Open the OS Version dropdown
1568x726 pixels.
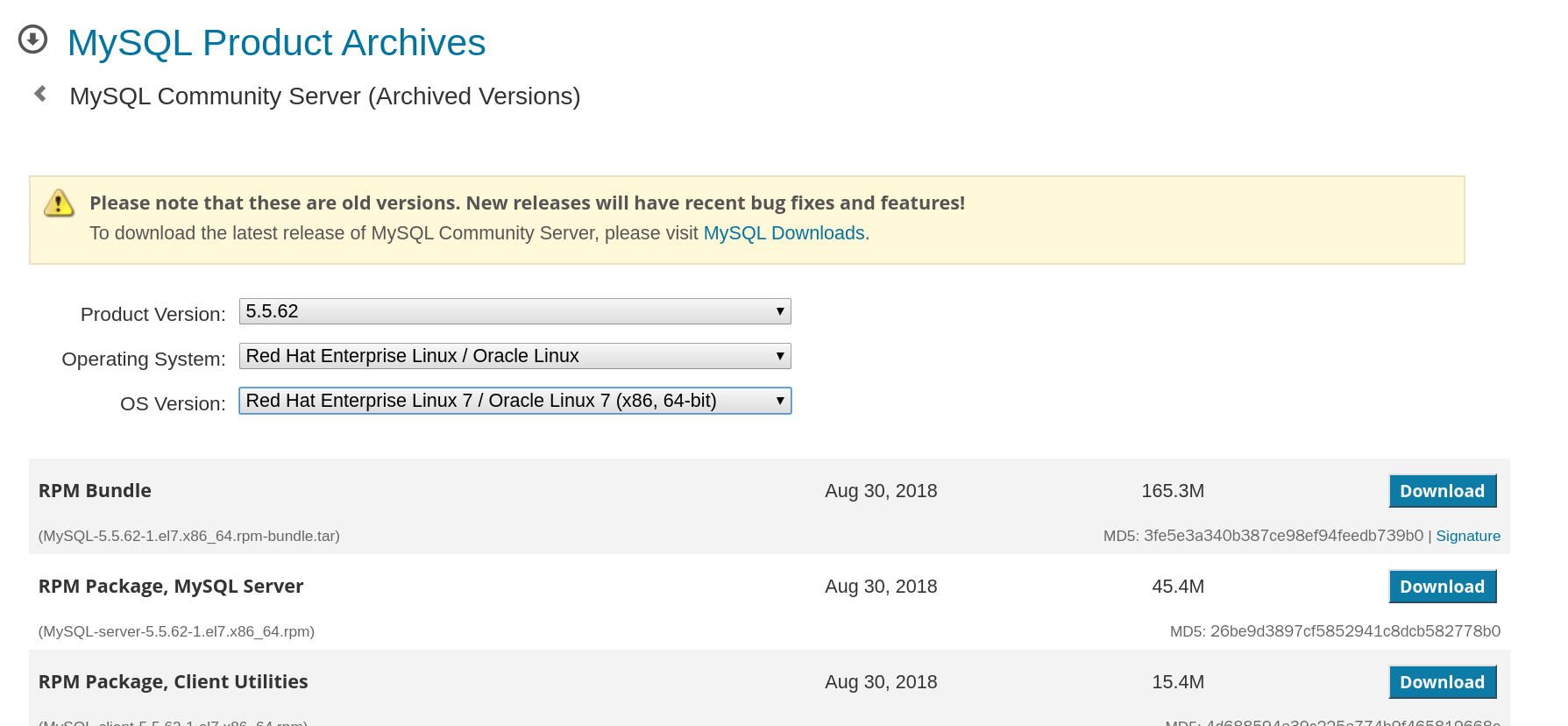click(515, 401)
